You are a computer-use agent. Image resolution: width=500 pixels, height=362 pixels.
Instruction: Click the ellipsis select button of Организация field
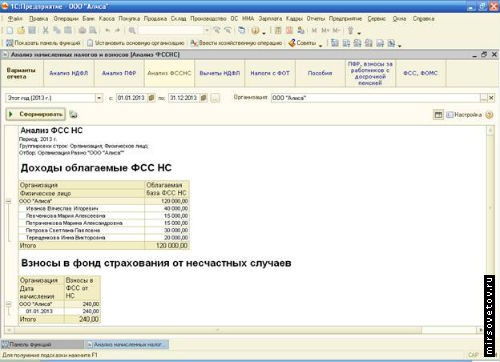pos(484,98)
